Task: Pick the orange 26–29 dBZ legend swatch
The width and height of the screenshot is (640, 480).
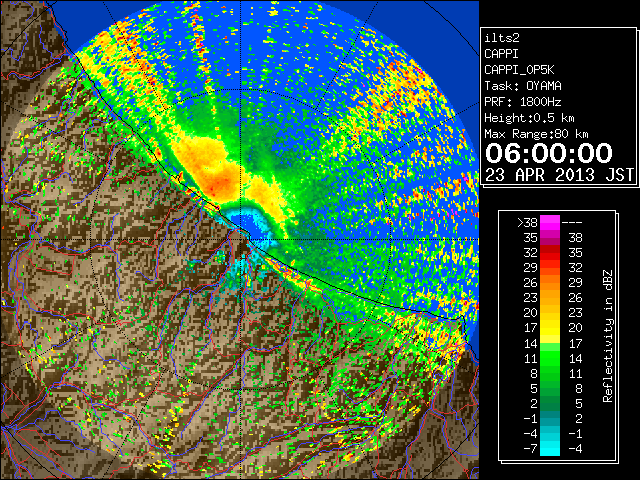Action: [550, 283]
